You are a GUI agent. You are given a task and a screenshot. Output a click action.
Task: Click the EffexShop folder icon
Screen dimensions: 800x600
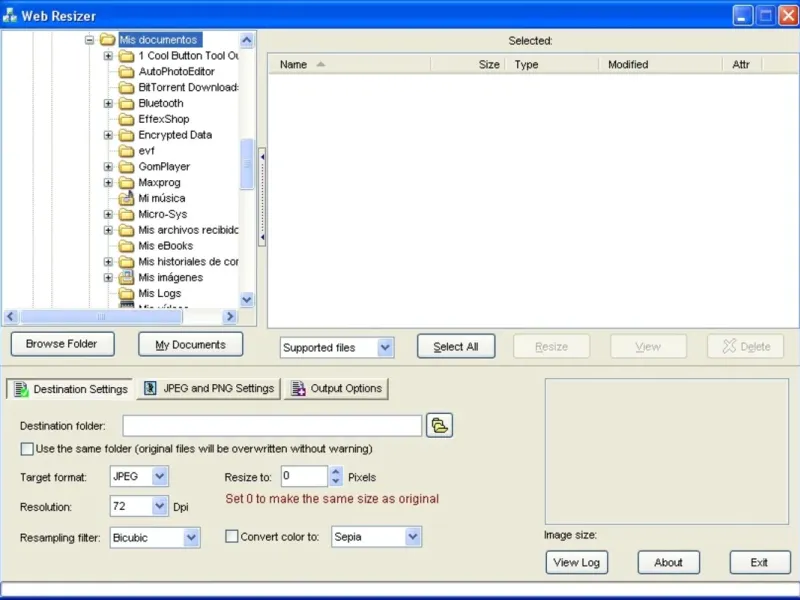[126, 119]
